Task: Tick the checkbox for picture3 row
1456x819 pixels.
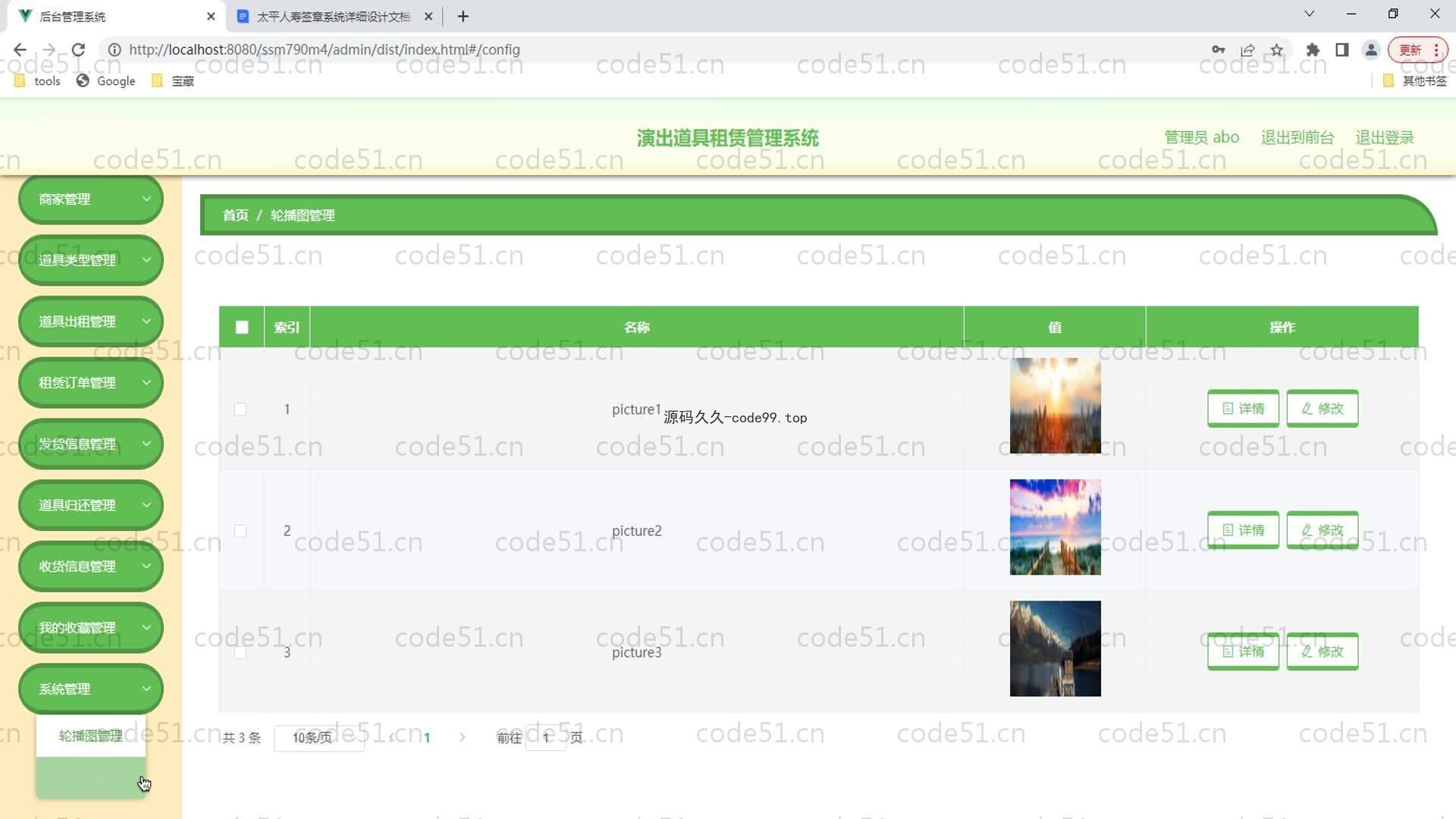Action: click(240, 652)
